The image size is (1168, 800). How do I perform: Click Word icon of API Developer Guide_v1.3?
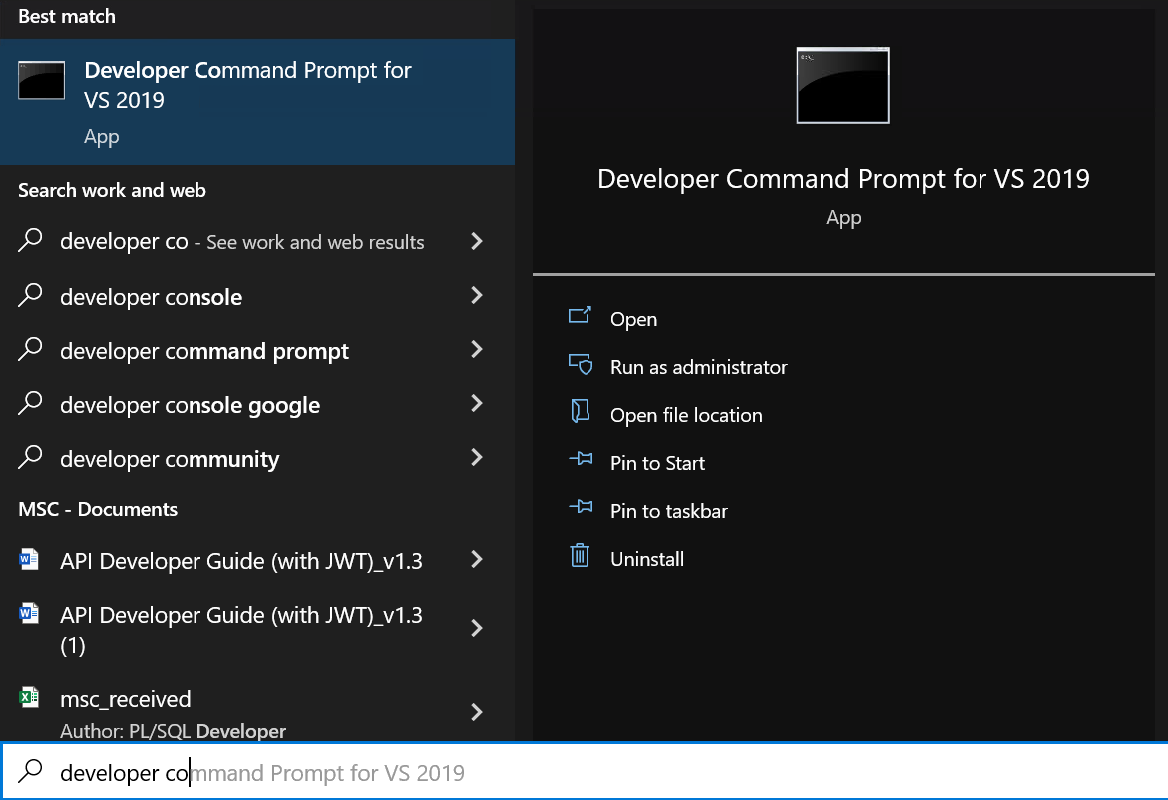point(29,559)
